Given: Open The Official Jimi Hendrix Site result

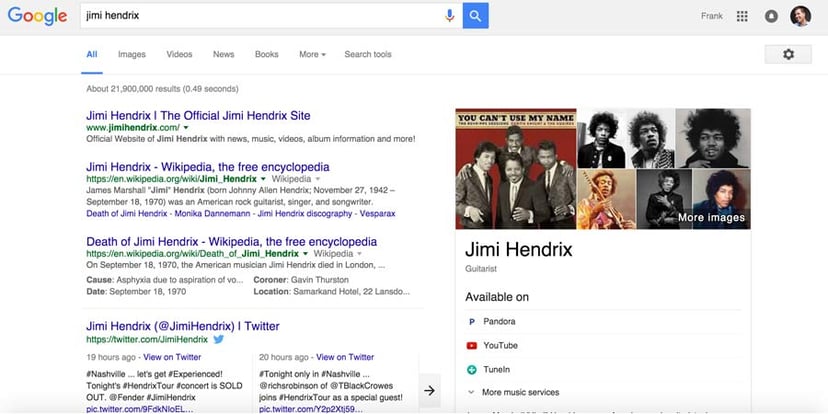Looking at the screenshot, I should tap(198, 116).
